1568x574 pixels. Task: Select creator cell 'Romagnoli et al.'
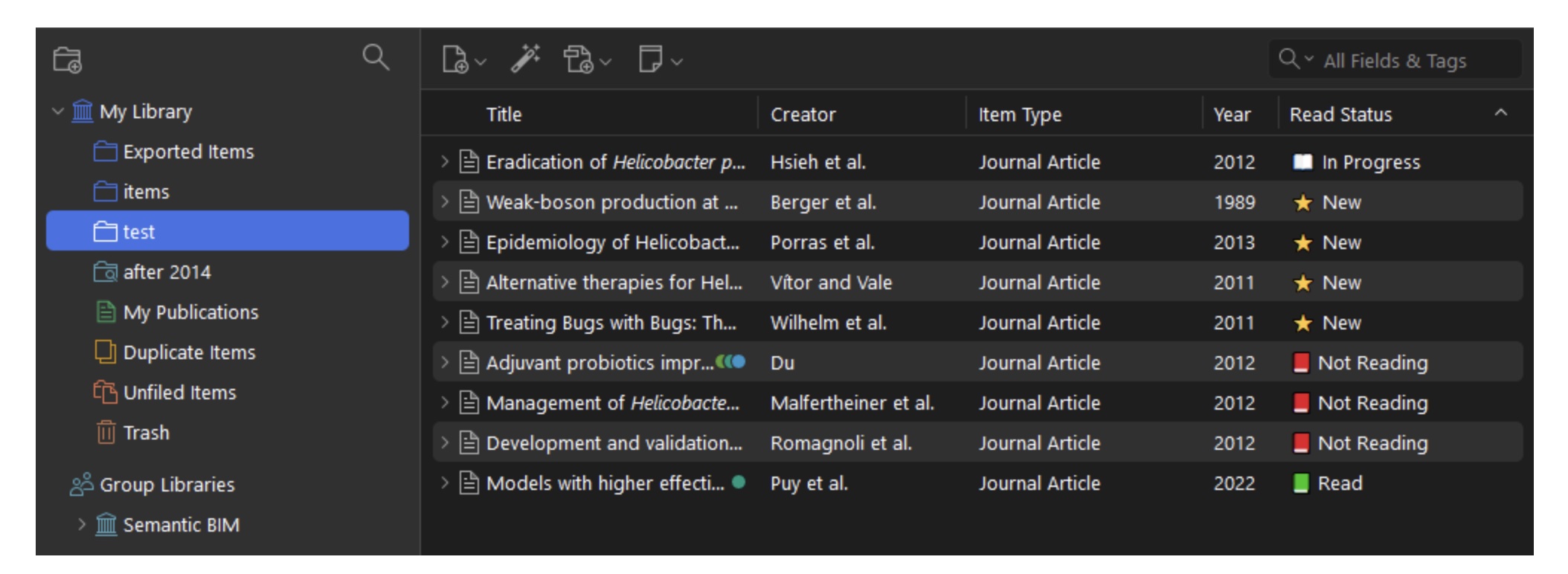(x=841, y=443)
